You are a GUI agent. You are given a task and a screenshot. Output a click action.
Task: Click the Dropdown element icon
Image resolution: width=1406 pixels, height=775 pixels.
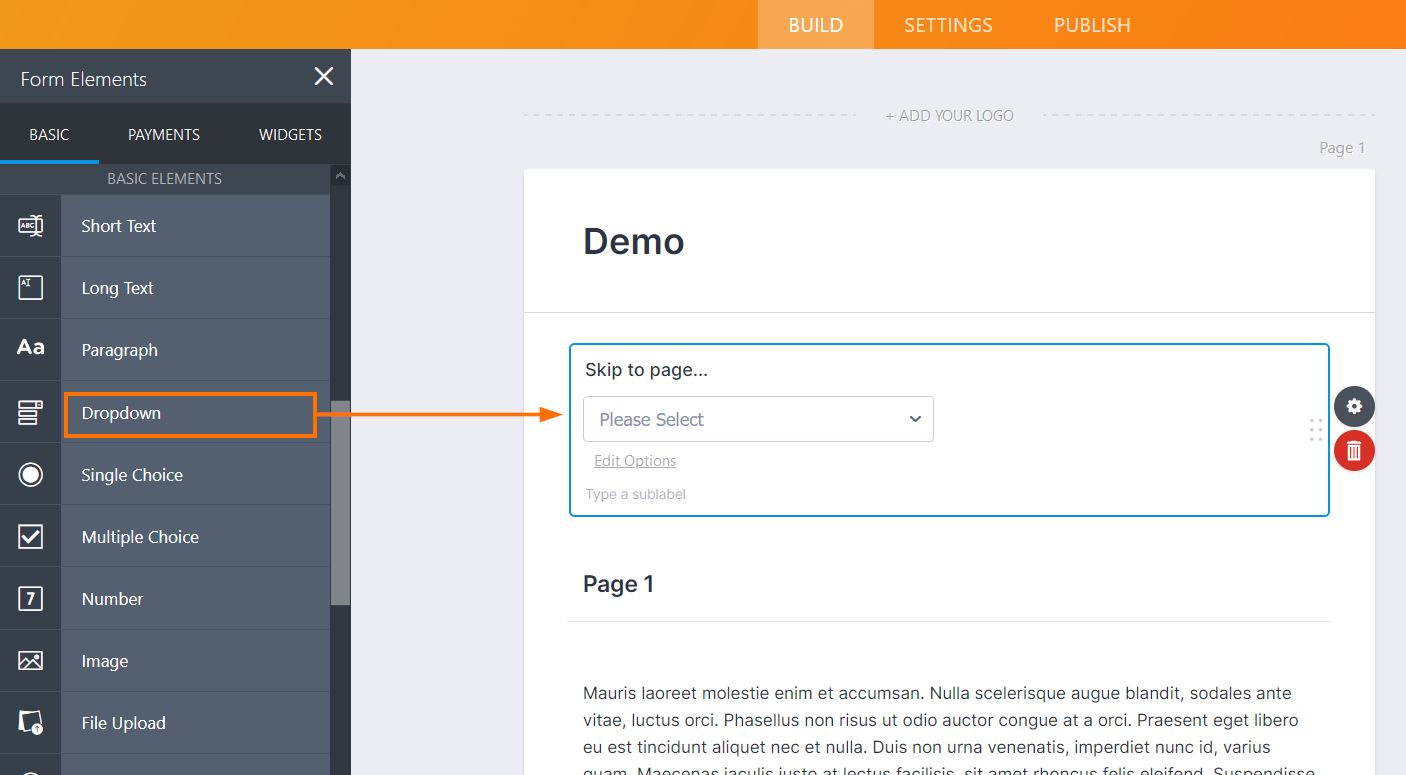(x=30, y=411)
